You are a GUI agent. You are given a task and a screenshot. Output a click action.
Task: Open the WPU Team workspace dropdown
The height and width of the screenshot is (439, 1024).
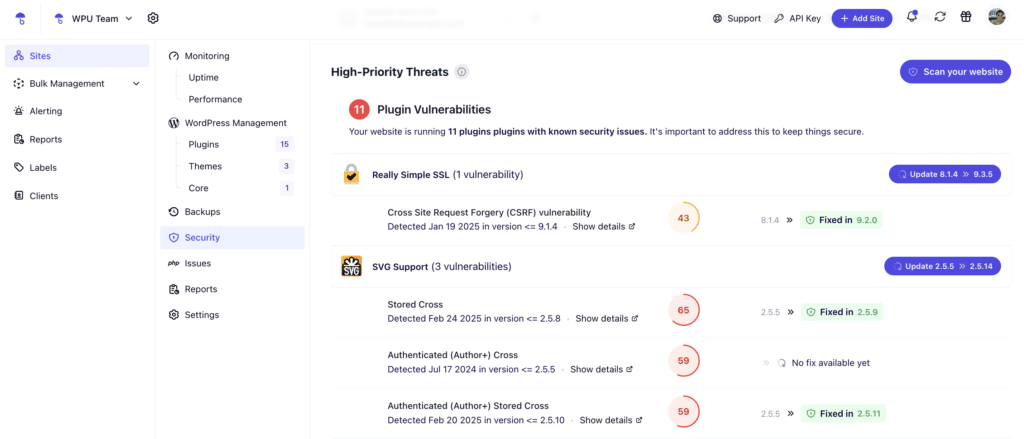93,18
